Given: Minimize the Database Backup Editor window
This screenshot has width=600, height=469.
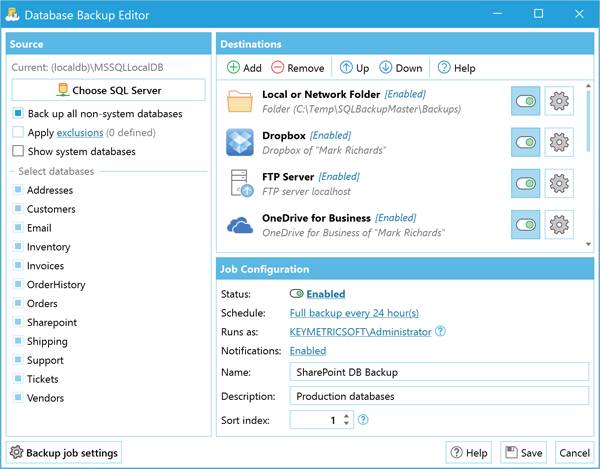Looking at the screenshot, I should [497, 14].
